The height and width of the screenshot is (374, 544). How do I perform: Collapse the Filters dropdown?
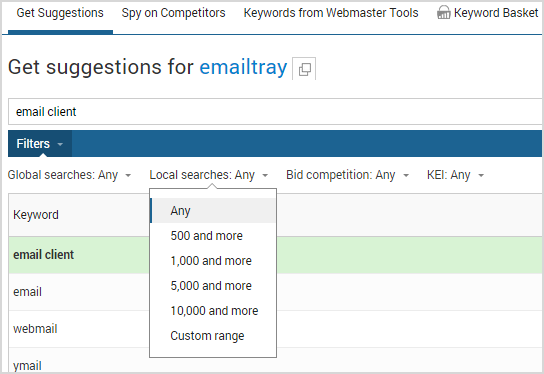(40, 144)
